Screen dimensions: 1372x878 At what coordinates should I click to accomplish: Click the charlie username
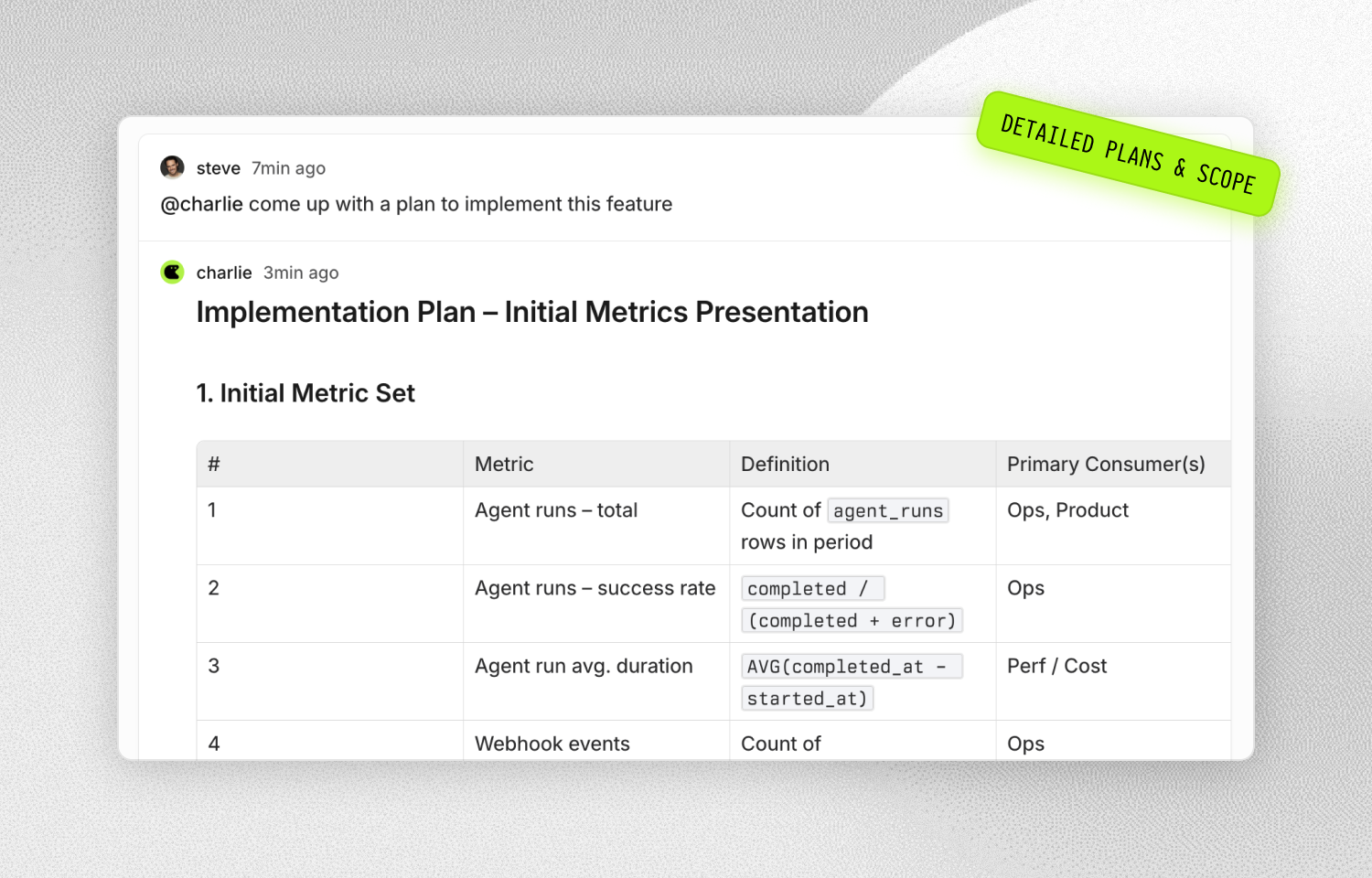pos(223,273)
